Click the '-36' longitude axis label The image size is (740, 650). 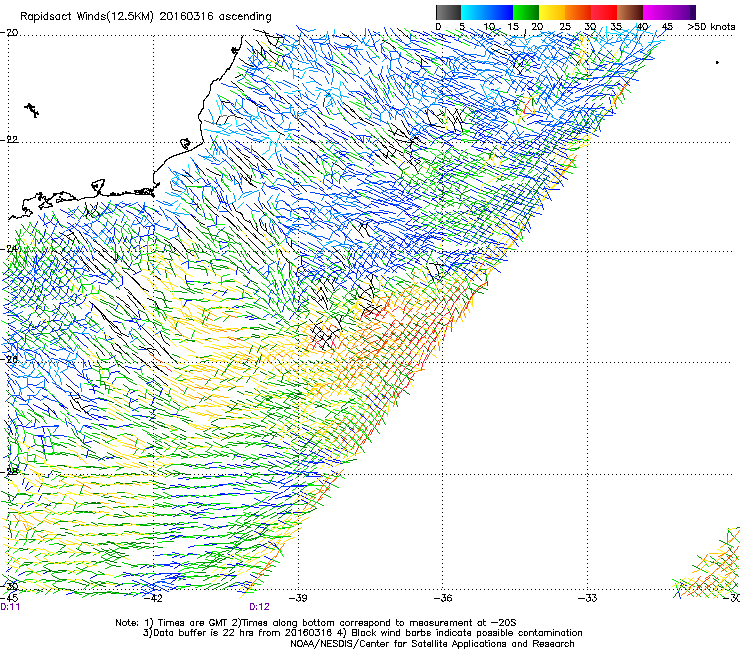tap(443, 598)
